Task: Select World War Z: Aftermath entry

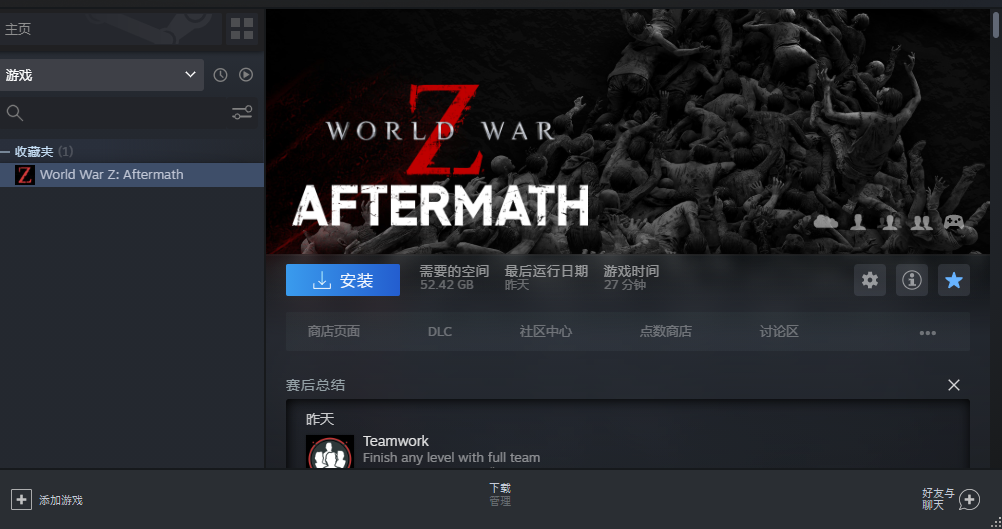Action: pos(132,175)
